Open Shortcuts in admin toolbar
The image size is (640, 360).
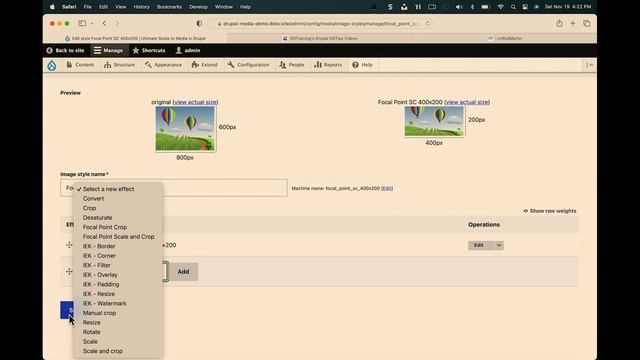(149, 50)
